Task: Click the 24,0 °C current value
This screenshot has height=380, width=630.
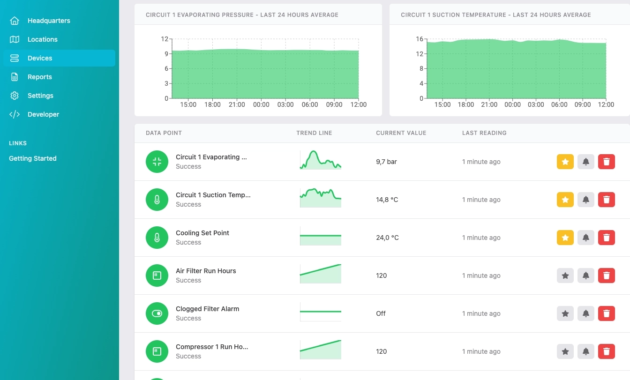Action: click(387, 237)
